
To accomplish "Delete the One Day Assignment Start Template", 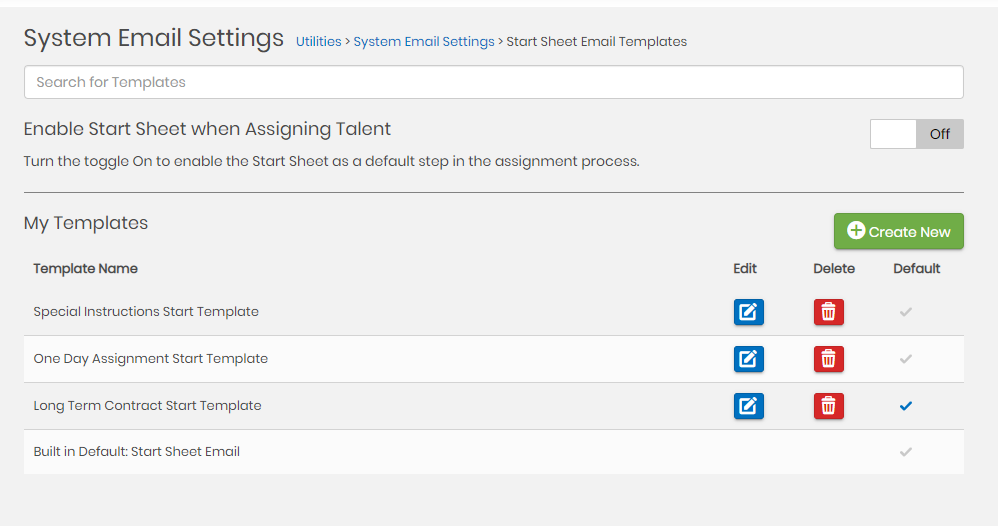I will (x=828, y=359).
